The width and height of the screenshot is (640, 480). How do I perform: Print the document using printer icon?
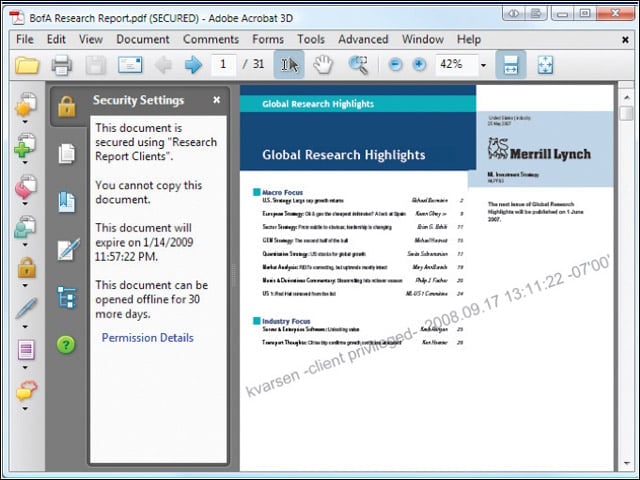pos(62,65)
